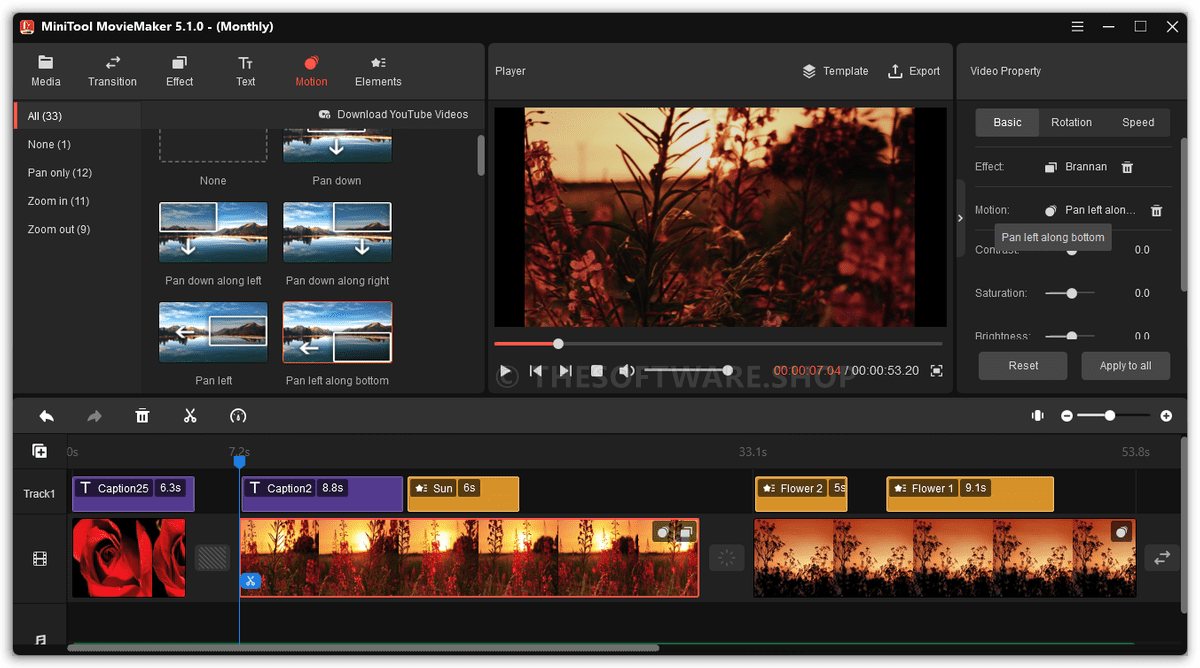Choose Pan left along bottom thumbnail
This screenshot has width=1200, height=668.
pyautogui.click(x=337, y=332)
